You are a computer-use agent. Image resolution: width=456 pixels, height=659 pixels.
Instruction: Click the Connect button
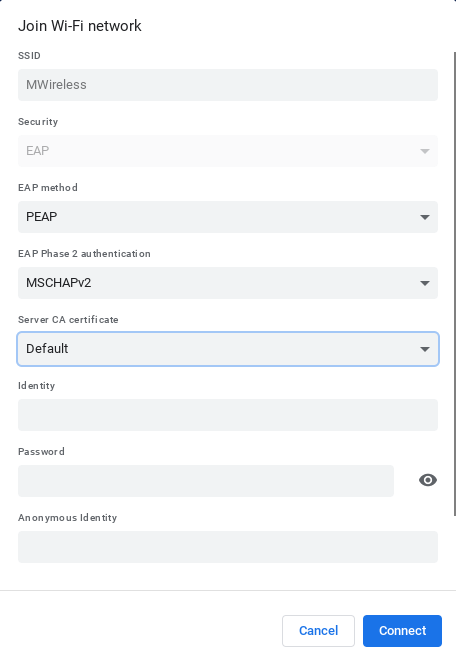pyautogui.click(x=403, y=631)
